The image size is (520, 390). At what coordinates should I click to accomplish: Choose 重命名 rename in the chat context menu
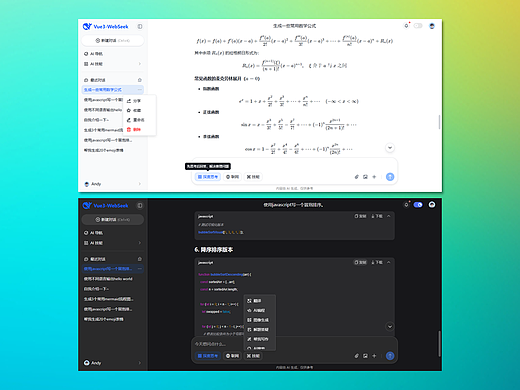pyautogui.click(x=139, y=120)
